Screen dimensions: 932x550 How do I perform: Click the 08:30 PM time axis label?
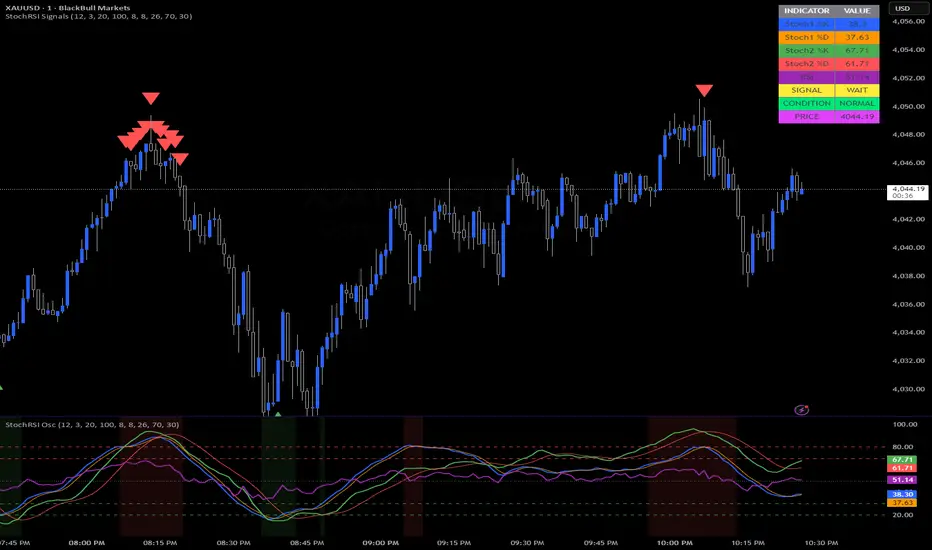coord(234,543)
